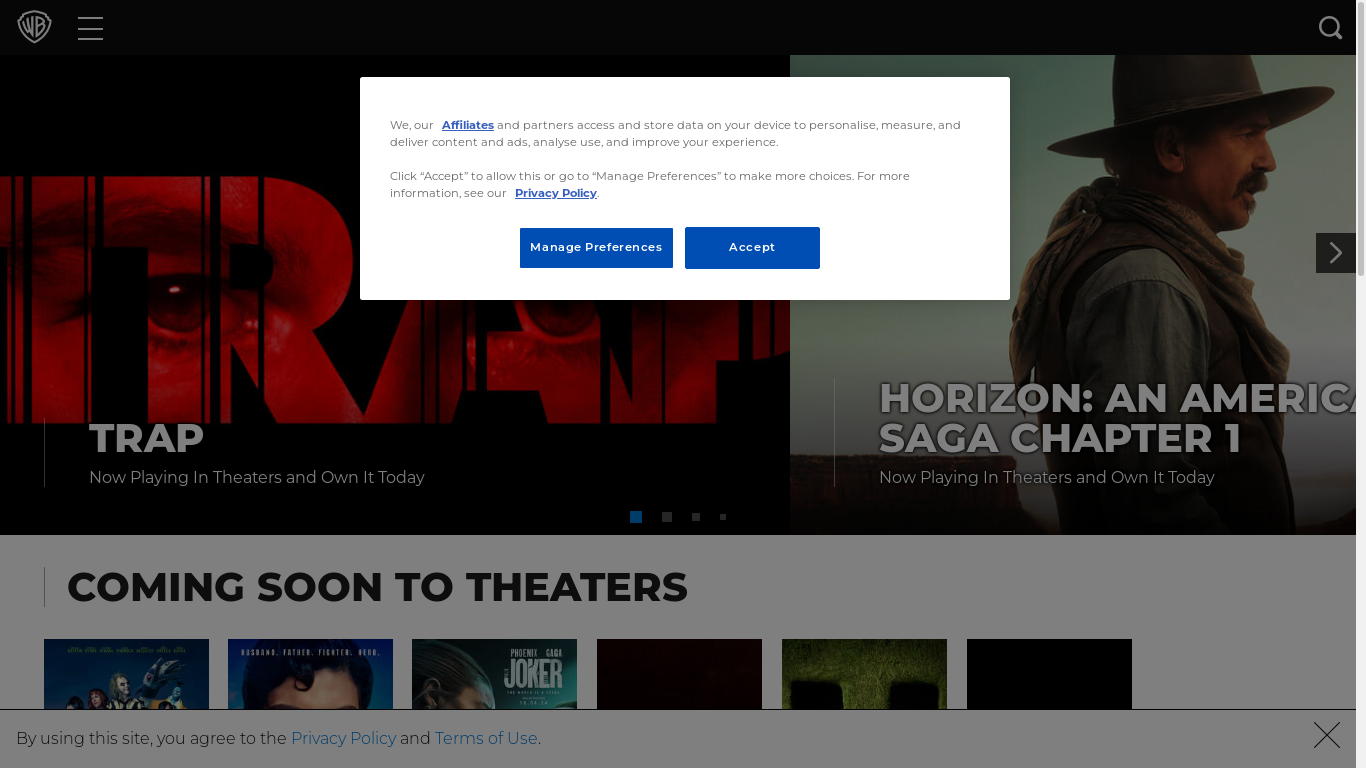Click the Horizon: An American Saga title

tap(1117, 418)
